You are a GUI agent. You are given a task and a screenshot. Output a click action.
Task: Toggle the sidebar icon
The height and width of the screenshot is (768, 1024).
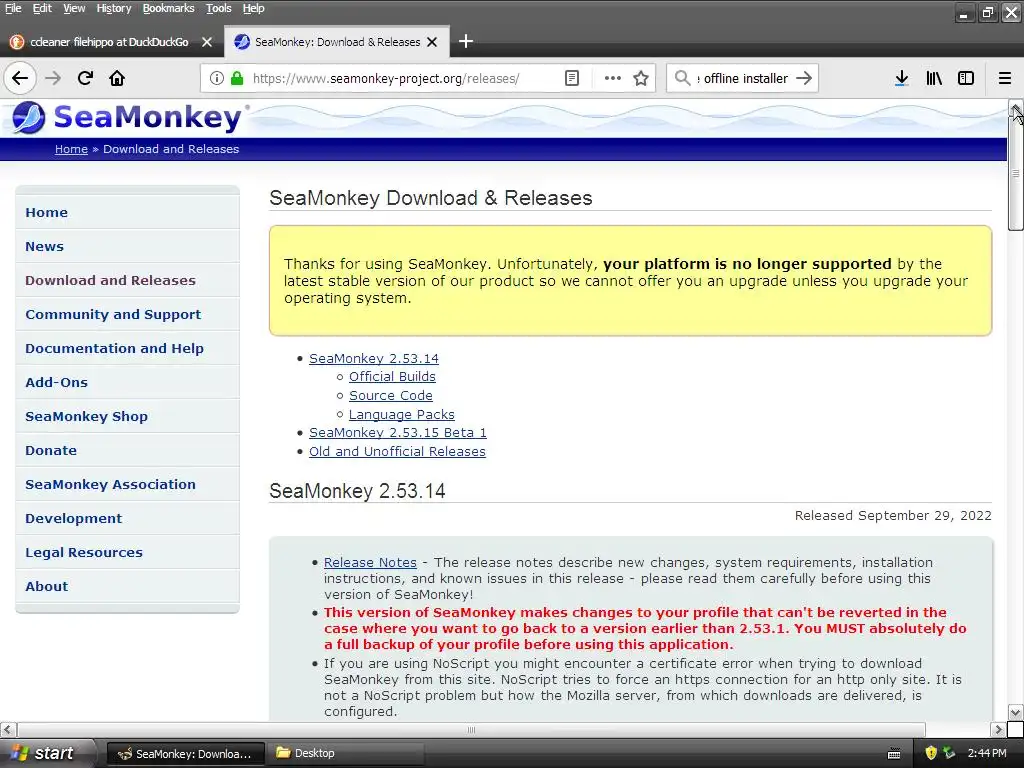point(966,78)
